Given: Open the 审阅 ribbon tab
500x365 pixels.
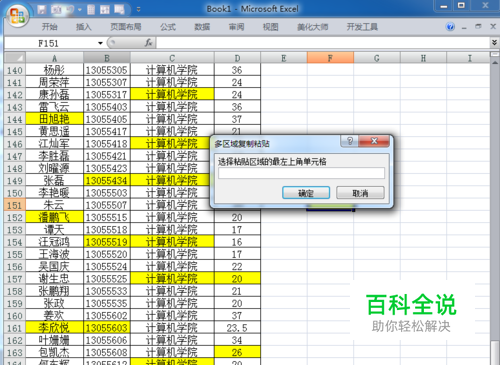Looking at the screenshot, I should 236,27.
